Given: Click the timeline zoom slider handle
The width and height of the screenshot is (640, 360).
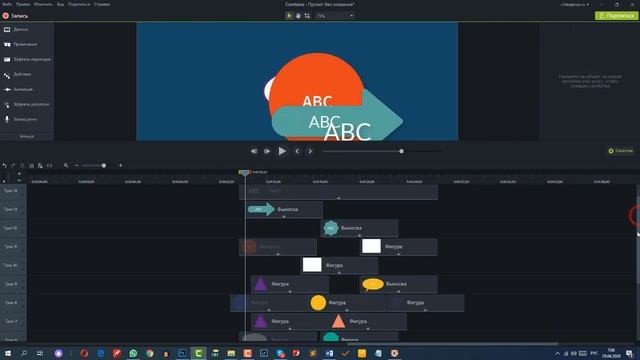Looking at the screenshot, I should click(x=104, y=165).
